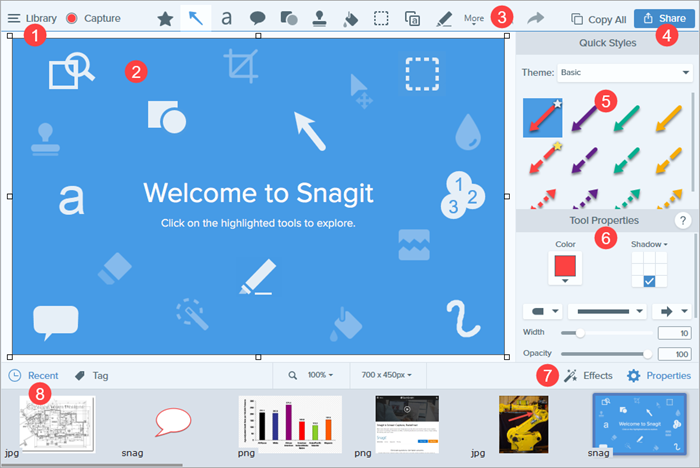
Task: Activate the dashed Selection tool
Action: pyautogui.click(x=382, y=17)
